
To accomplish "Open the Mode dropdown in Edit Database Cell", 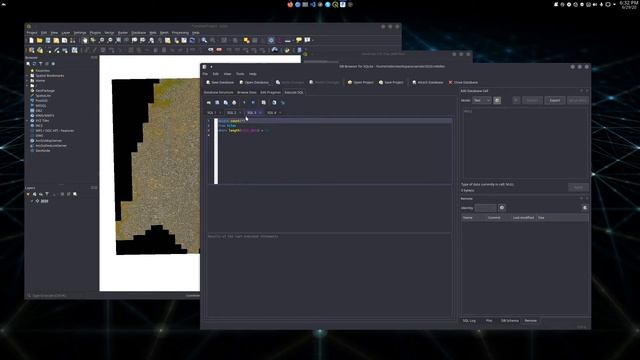I will click(482, 100).
